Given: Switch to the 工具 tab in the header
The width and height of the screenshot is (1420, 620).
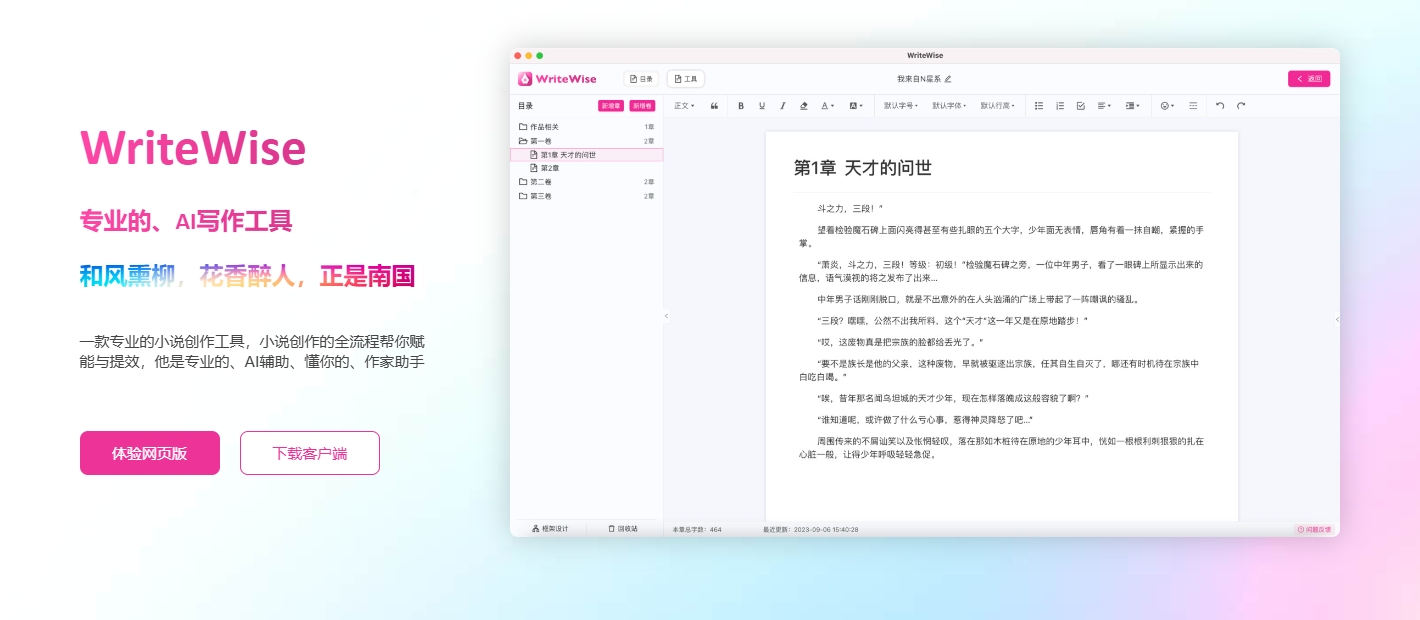Looking at the screenshot, I should (x=686, y=78).
